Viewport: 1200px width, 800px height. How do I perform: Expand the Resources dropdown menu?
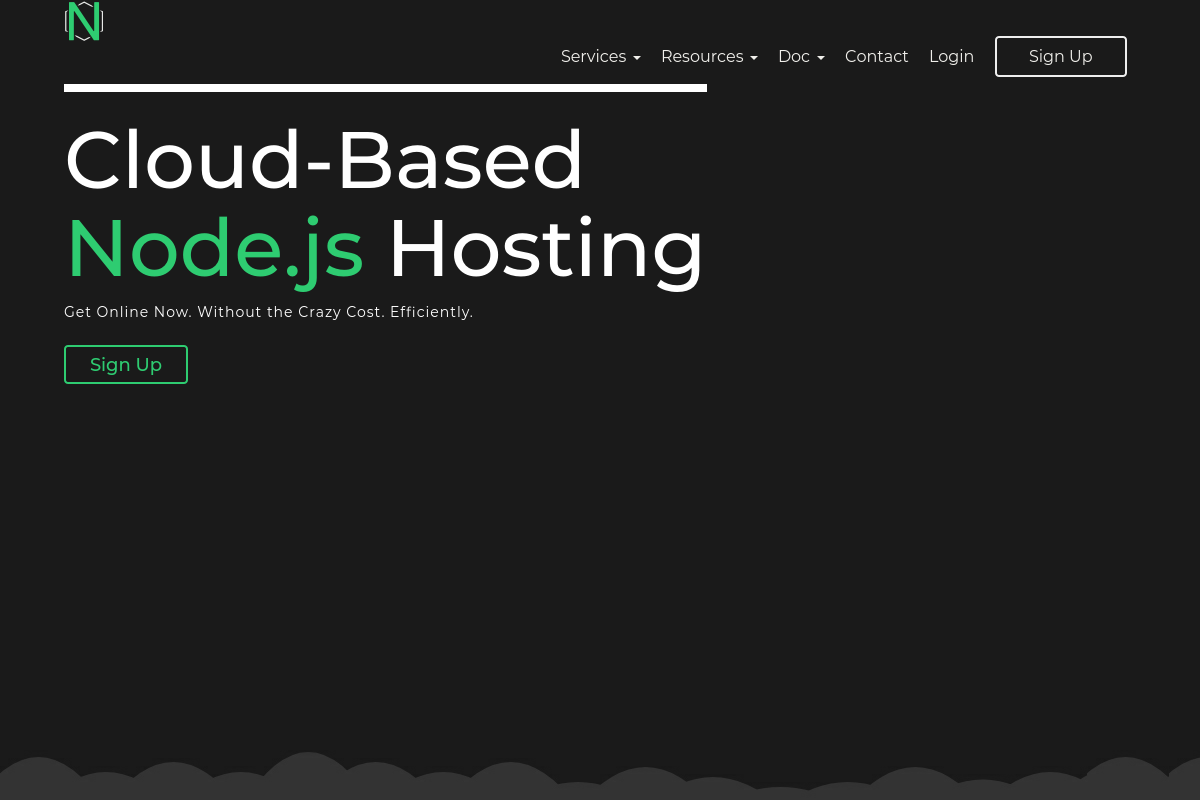click(x=709, y=57)
